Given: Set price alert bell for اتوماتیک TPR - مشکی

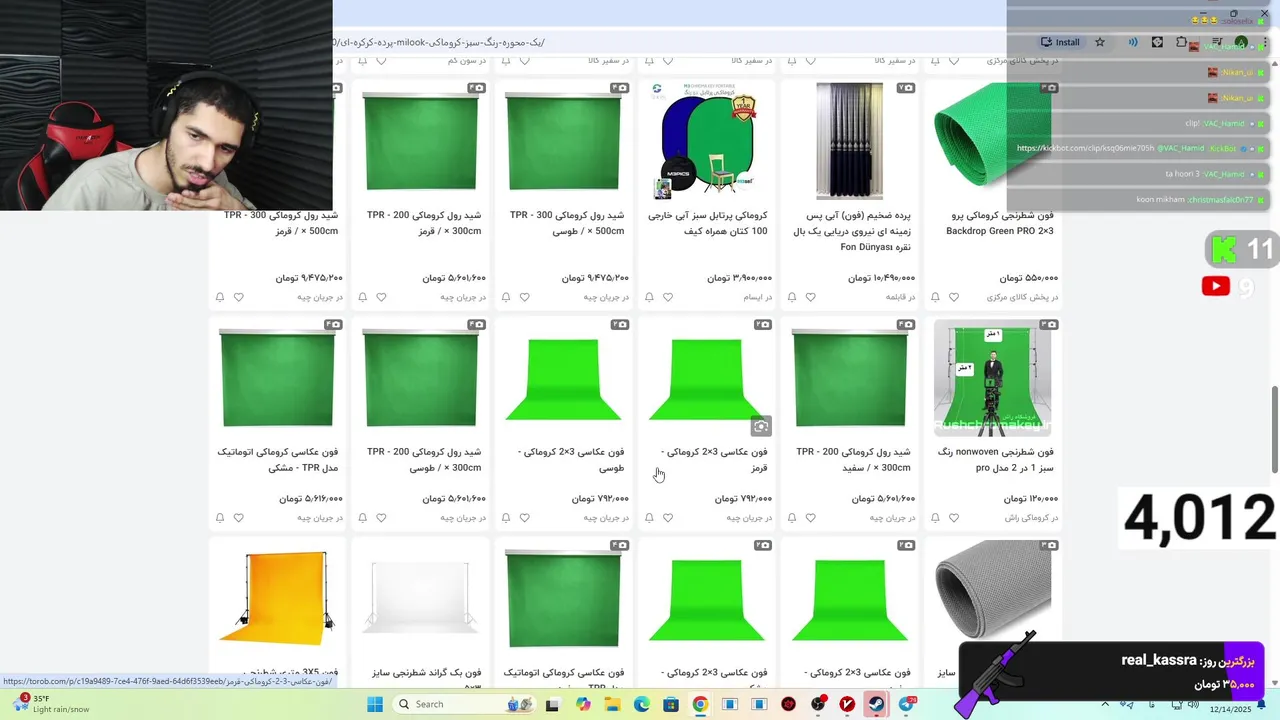Looking at the screenshot, I should pyautogui.click(x=220, y=518).
